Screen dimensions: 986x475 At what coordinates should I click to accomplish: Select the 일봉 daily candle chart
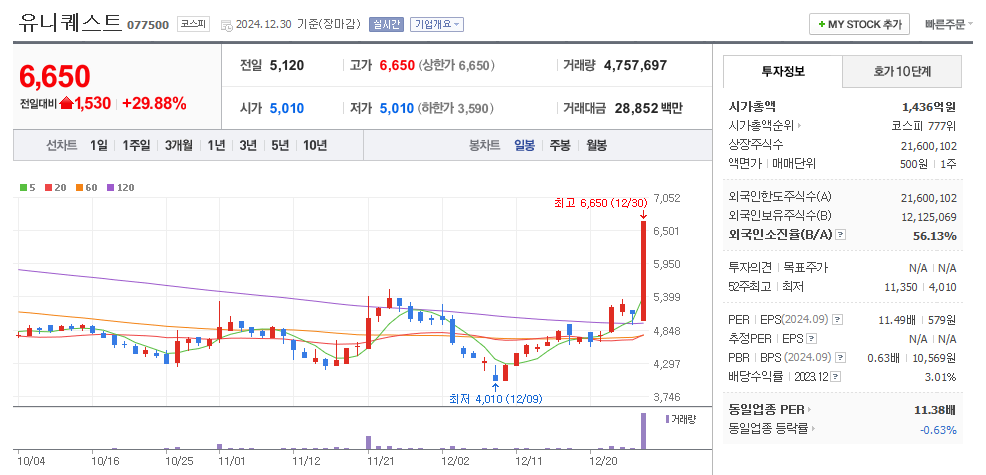pos(524,145)
